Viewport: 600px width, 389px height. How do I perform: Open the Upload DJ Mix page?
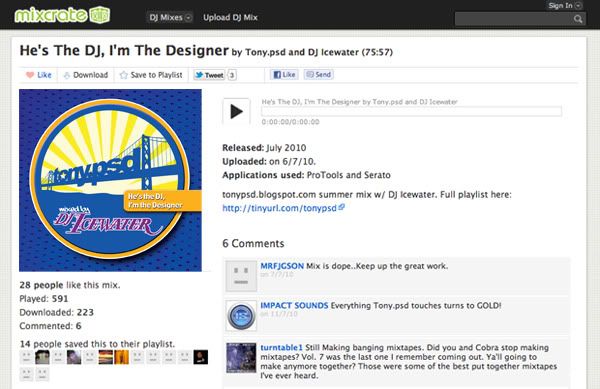pyautogui.click(x=230, y=17)
